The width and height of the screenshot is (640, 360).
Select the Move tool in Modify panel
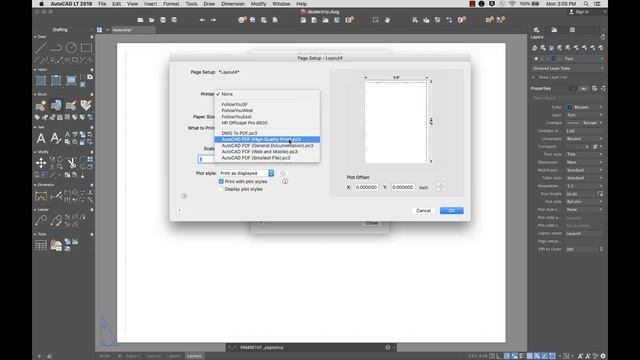[x=41, y=163]
